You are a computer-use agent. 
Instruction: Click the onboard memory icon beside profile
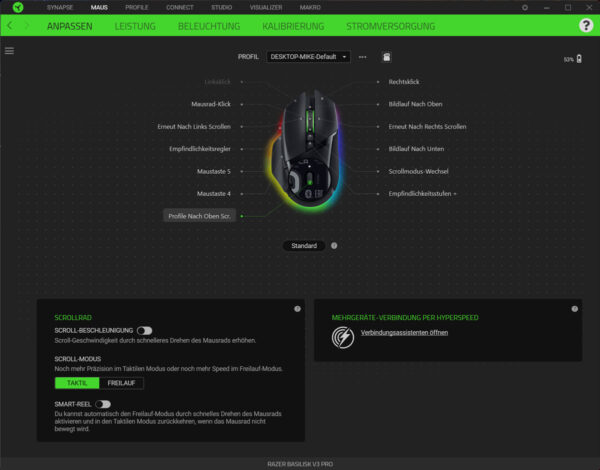386,57
